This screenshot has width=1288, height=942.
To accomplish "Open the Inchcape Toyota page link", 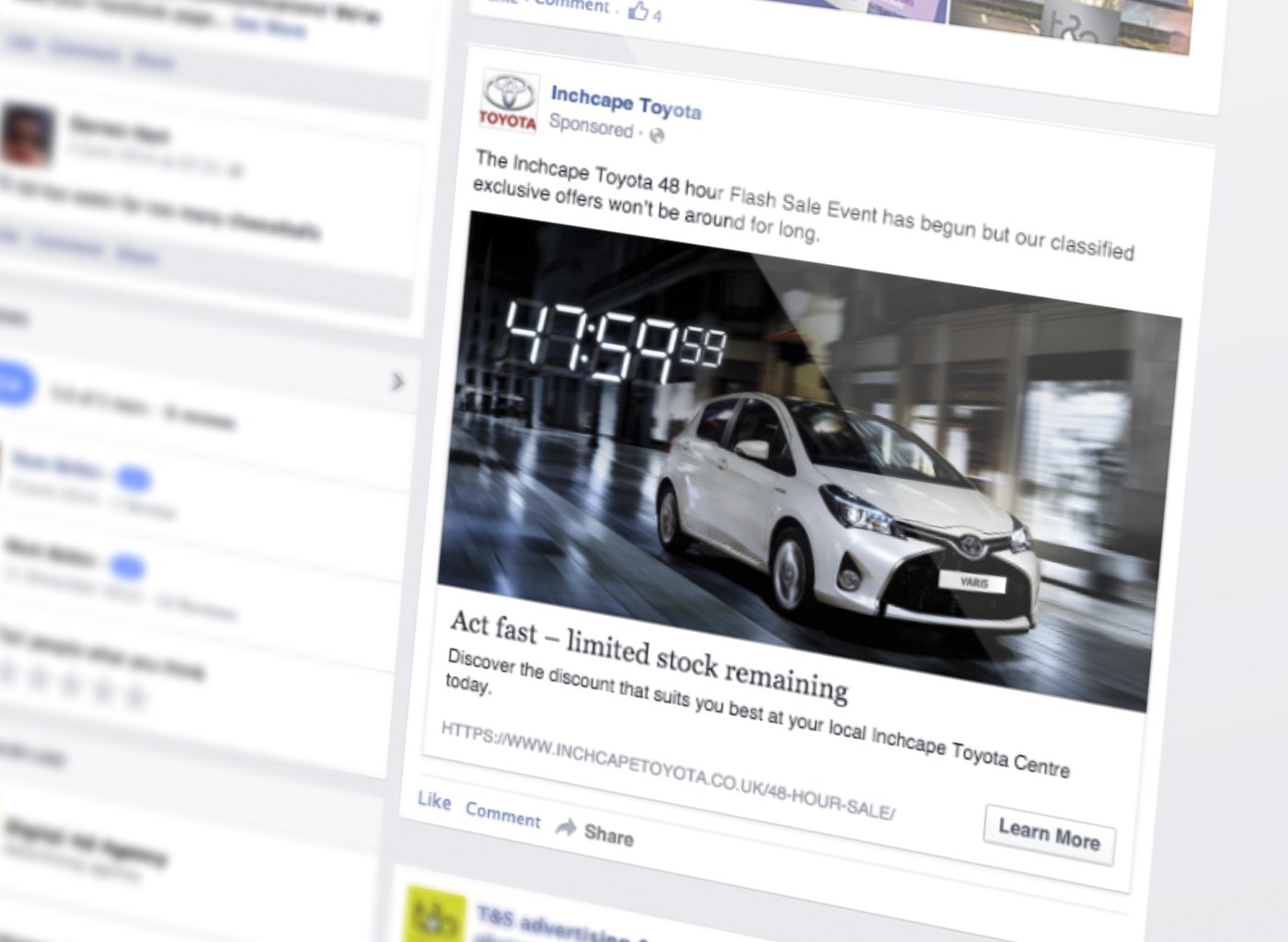I will [626, 102].
